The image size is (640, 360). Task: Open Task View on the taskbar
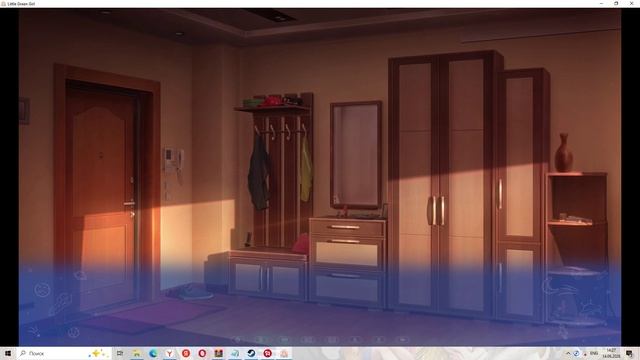tap(120, 353)
